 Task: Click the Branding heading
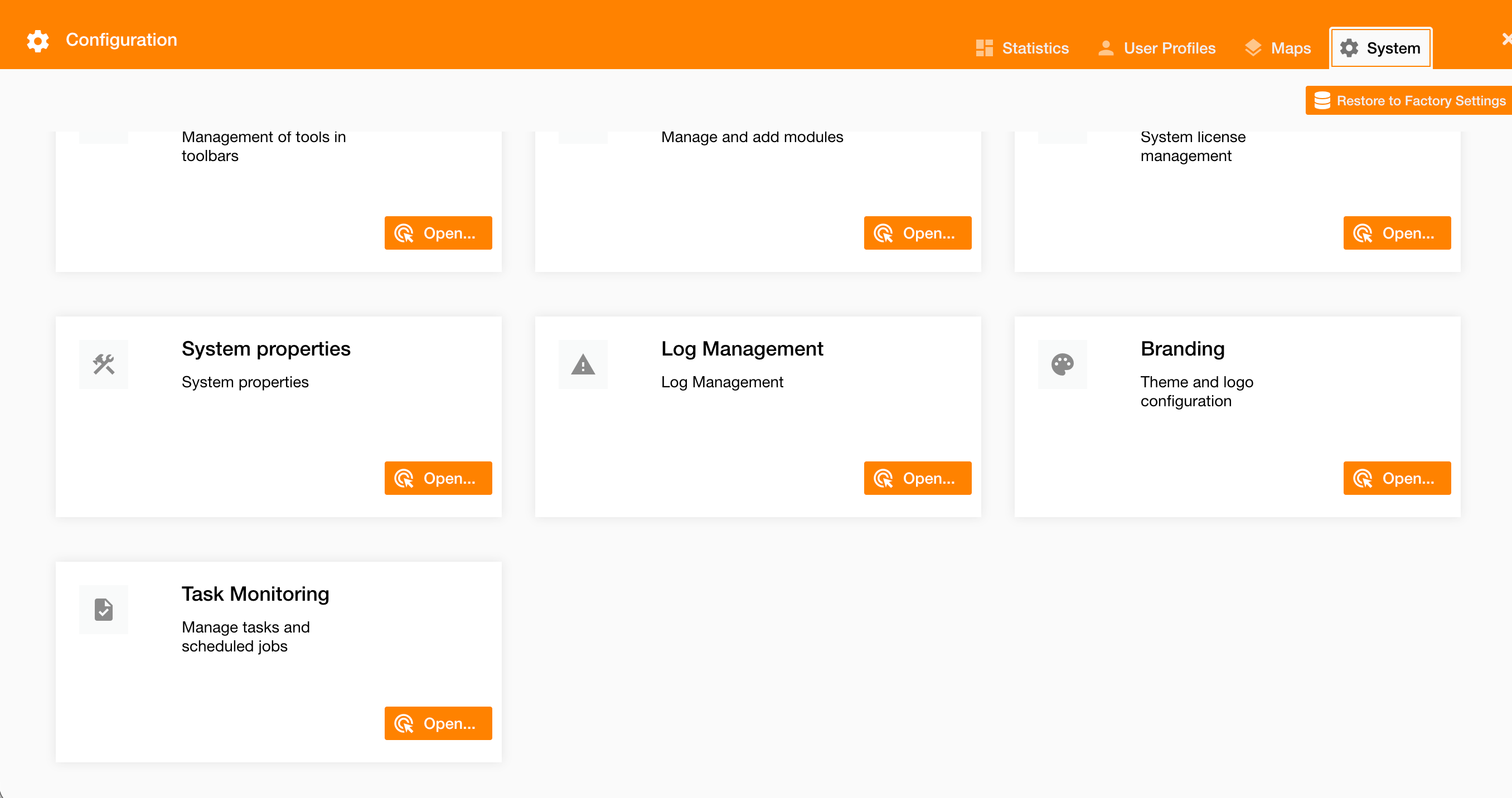1183,349
